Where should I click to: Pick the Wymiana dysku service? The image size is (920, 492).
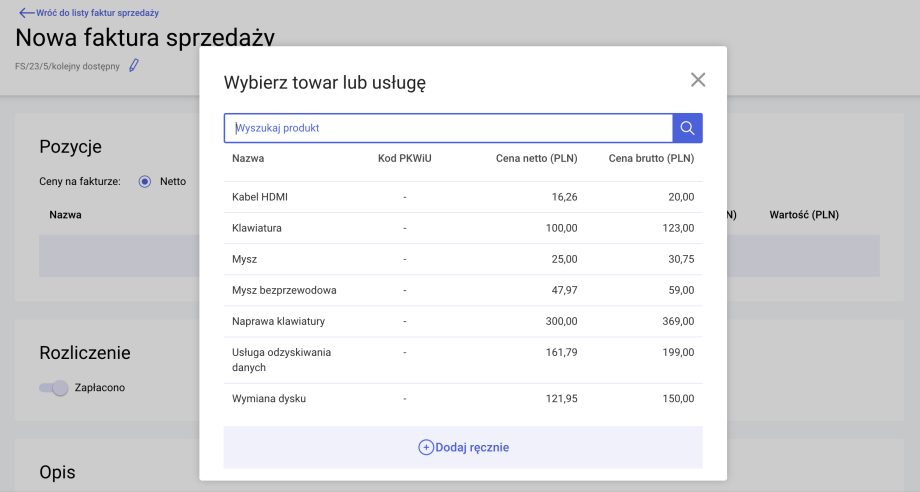(269, 398)
